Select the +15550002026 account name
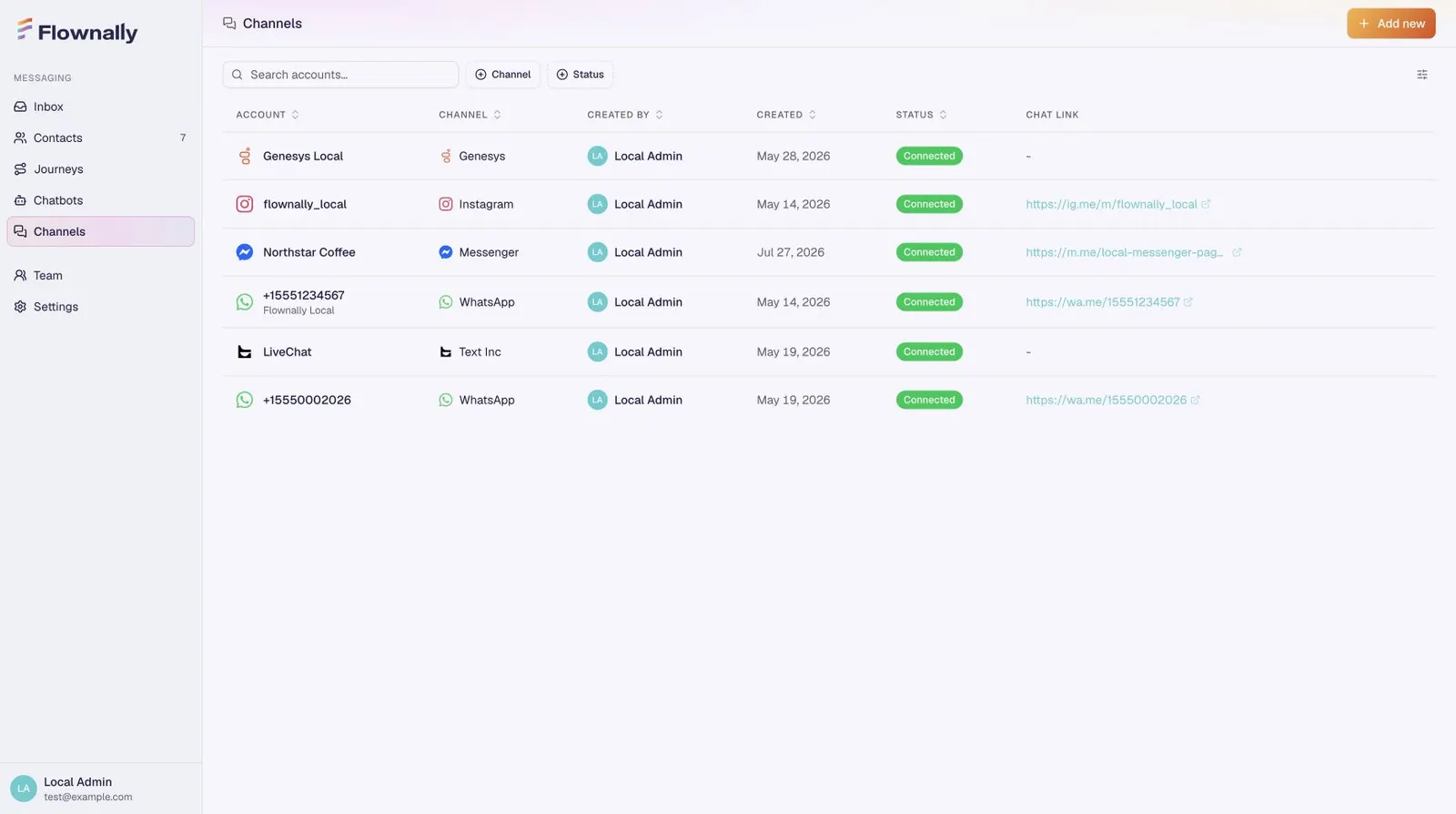1456x814 pixels. 307,400
